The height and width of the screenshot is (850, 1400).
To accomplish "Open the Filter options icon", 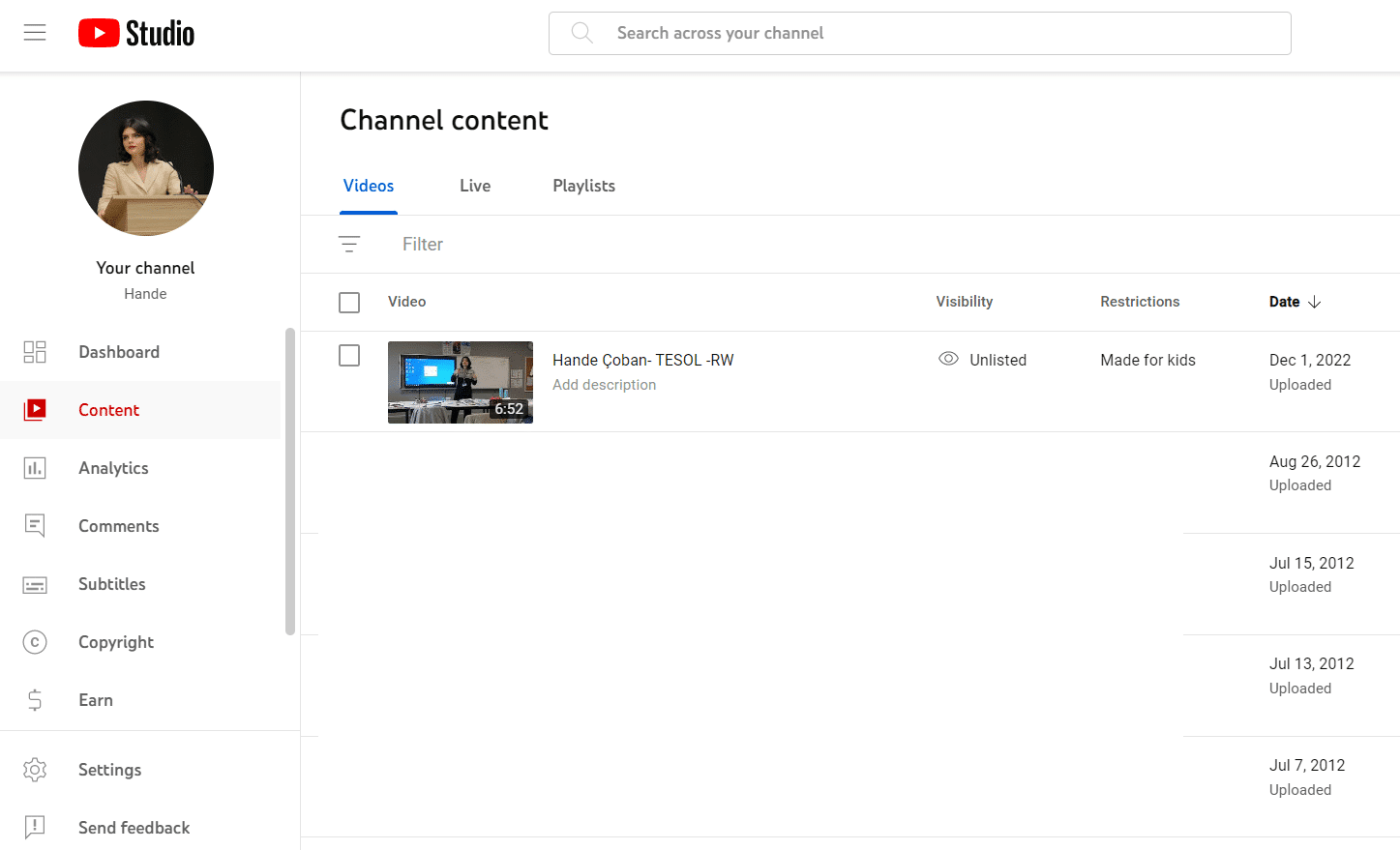I will pyautogui.click(x=349, y=245).
